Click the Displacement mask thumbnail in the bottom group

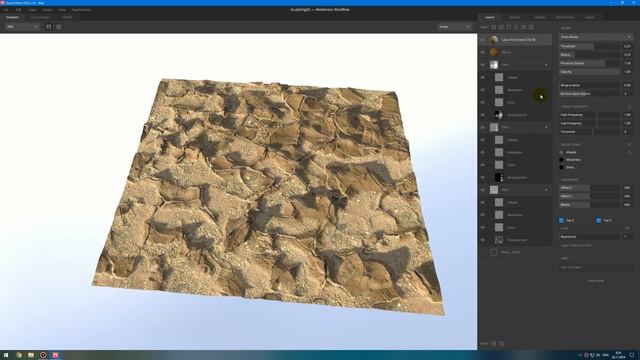click(499, 240)
